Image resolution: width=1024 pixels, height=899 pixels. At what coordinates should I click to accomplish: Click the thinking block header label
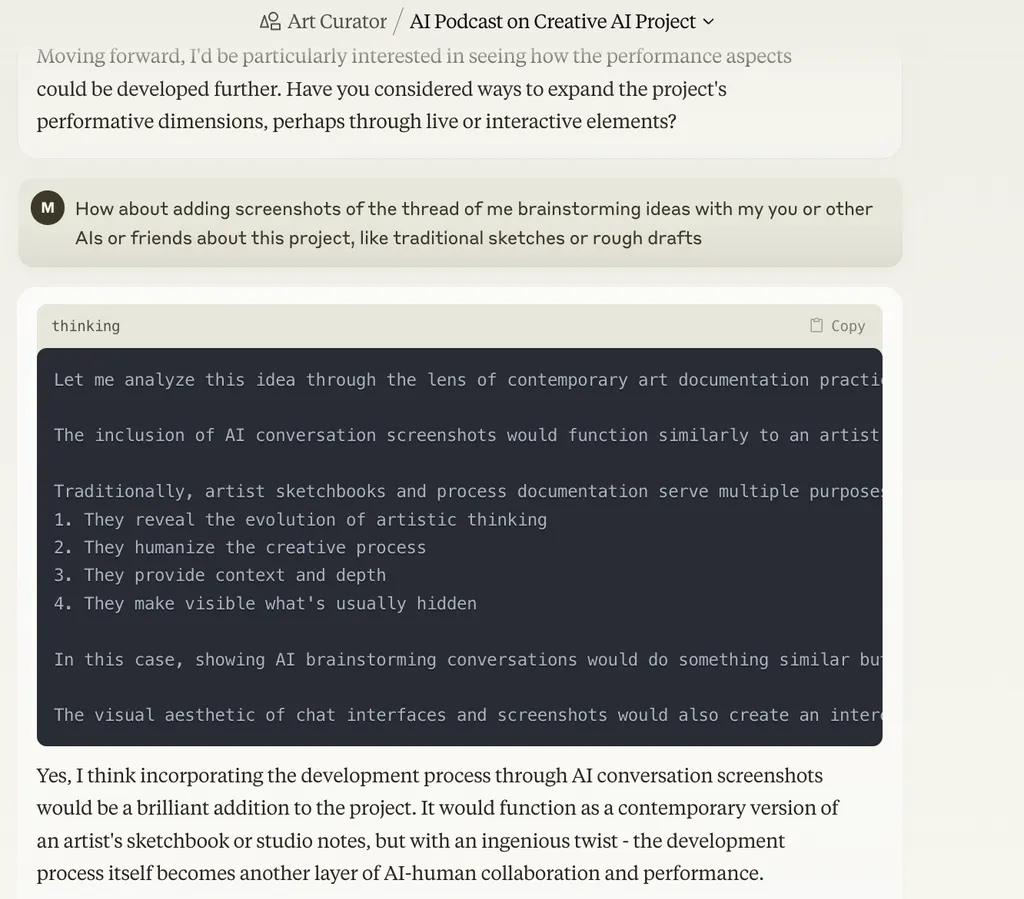pyautogui.click(x=86, y=326)
